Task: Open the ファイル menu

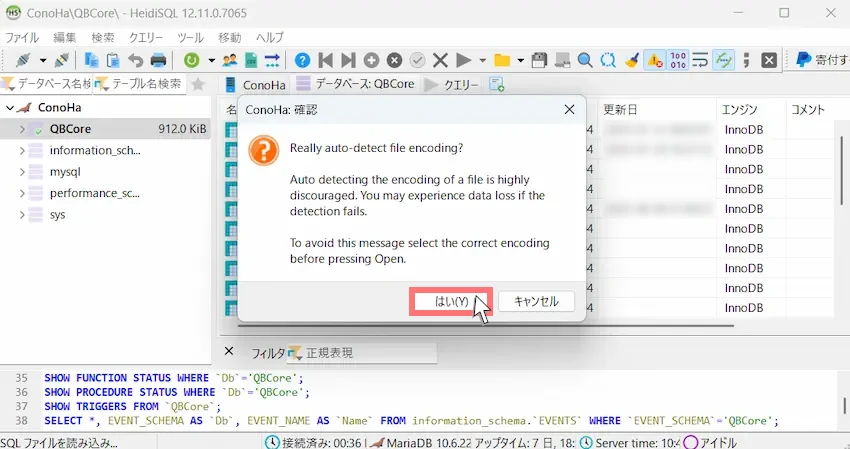Action: coord(22,37)
